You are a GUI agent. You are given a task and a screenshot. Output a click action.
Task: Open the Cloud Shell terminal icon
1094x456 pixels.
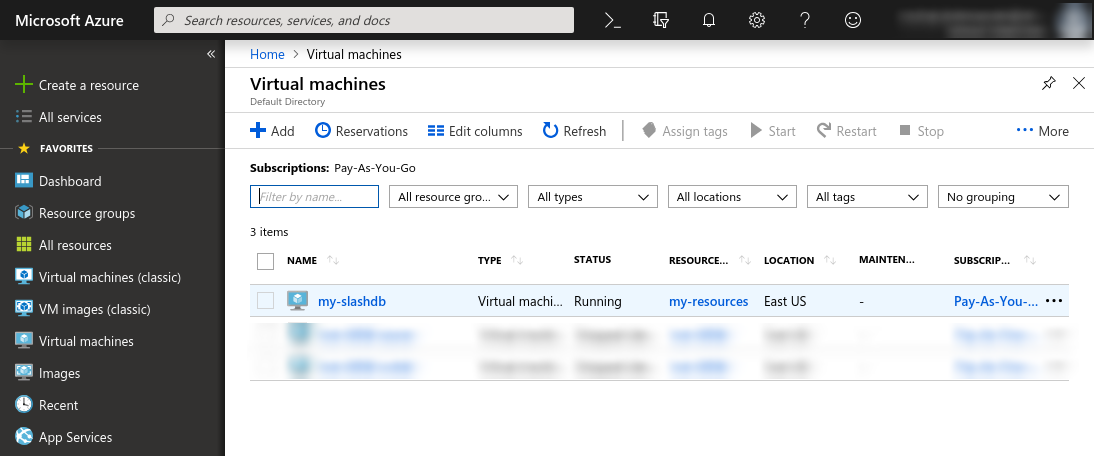(613, 20)
